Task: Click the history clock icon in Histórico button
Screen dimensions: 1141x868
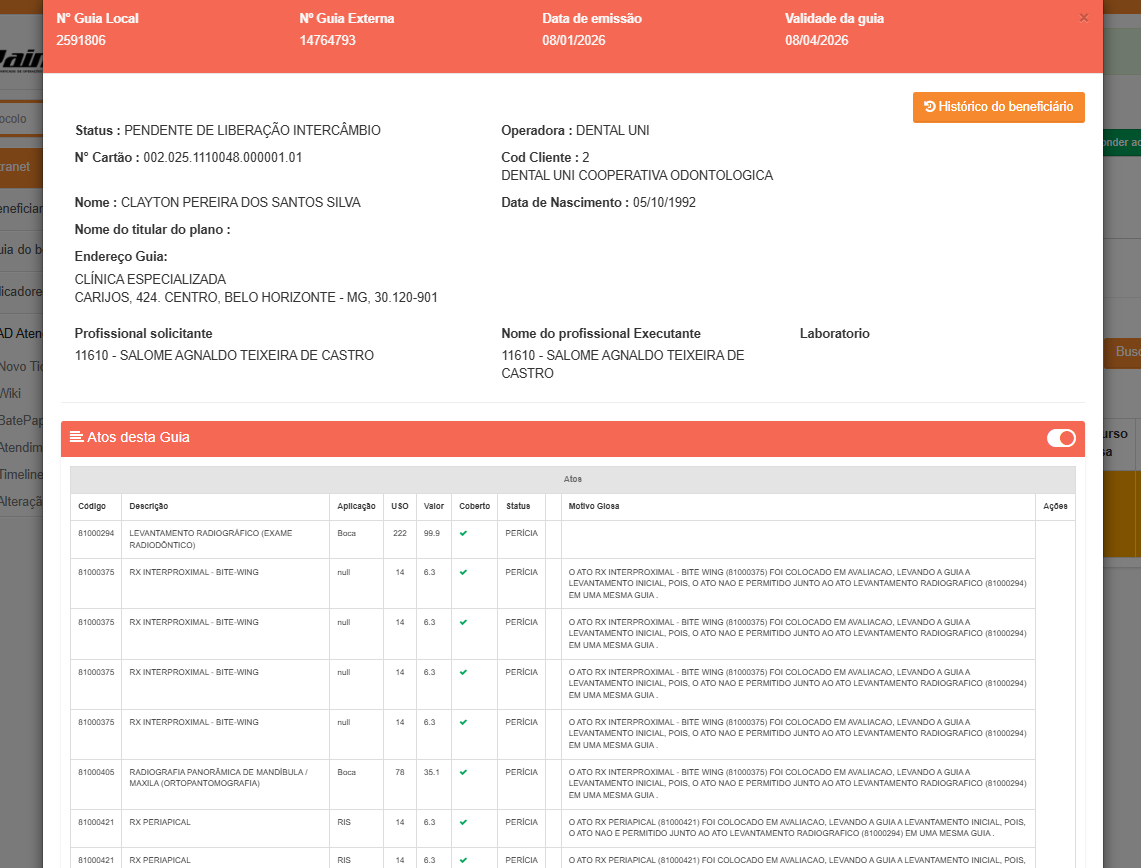Action: [929, 107]
